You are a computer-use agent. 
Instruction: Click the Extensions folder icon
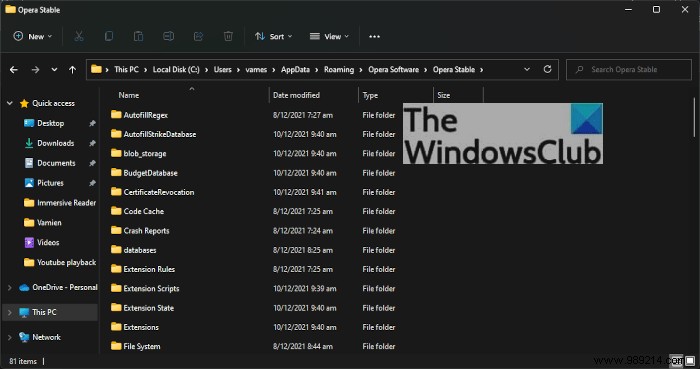pos(116,327)
